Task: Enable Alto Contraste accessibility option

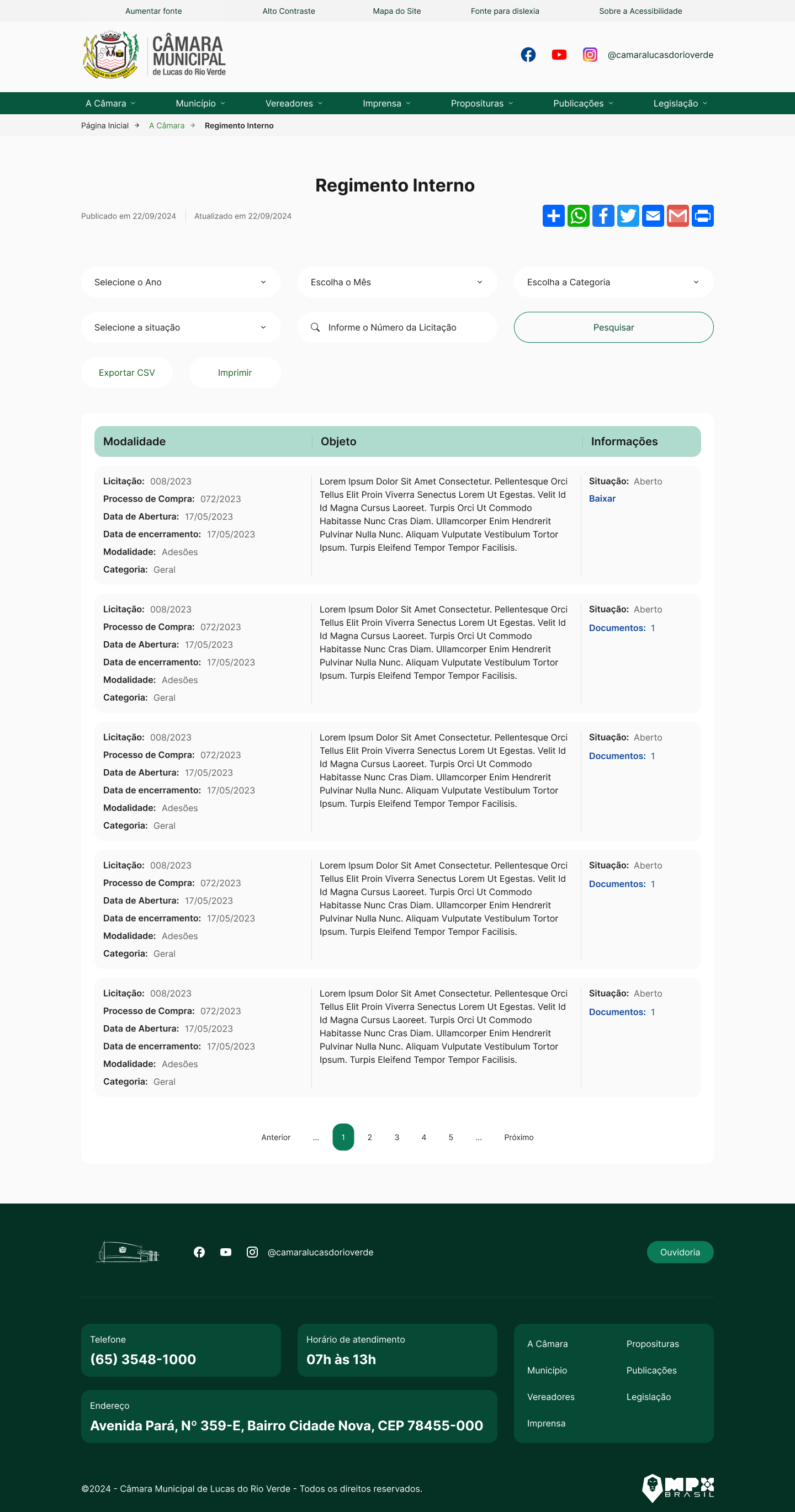Action: coord(288,11)
